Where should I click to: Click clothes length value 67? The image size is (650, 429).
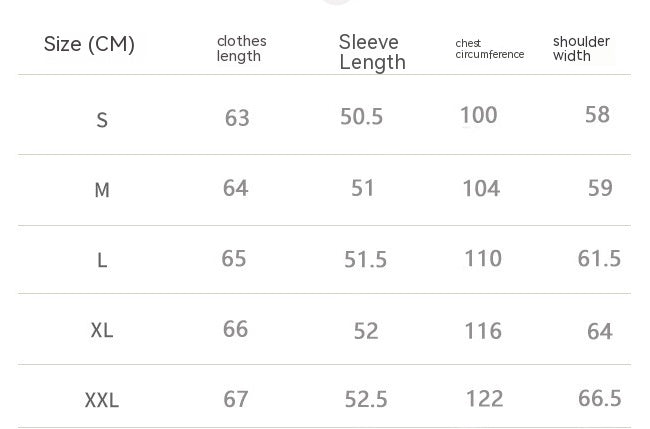[x=236, y=400]
